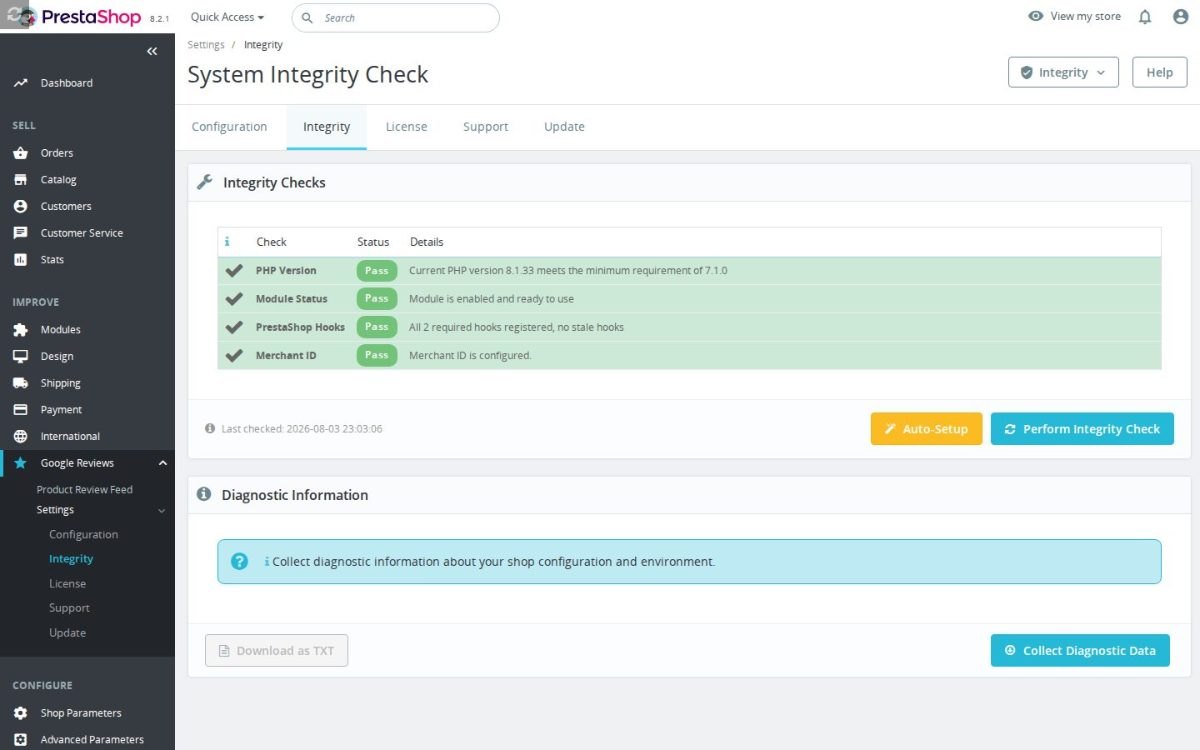Click the Auto-Setup button
Viewport: 1200px width, 750px height.
(x=926, y=429)
